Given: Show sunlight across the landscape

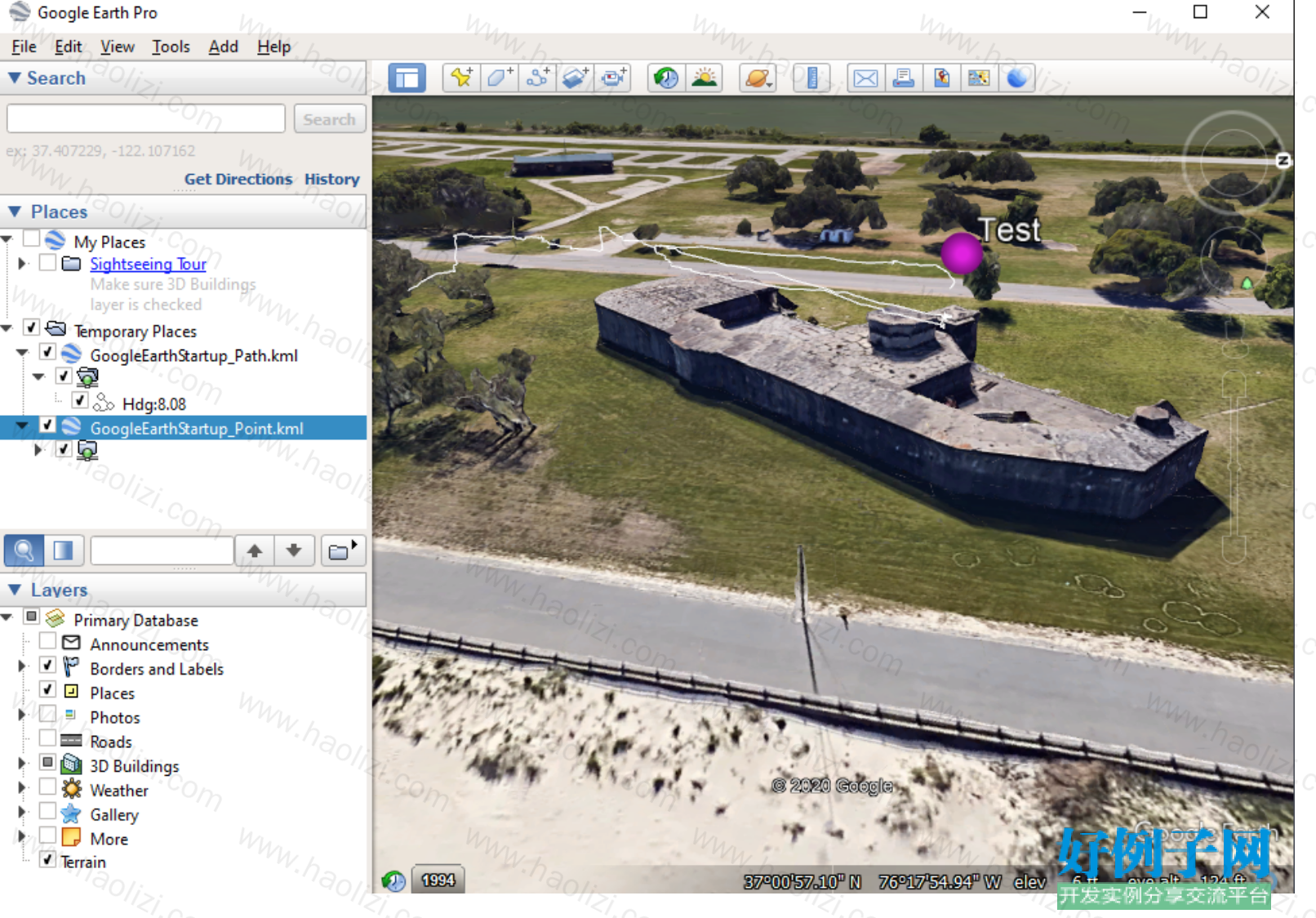Looking at the screenshot, I should [704, 78].
